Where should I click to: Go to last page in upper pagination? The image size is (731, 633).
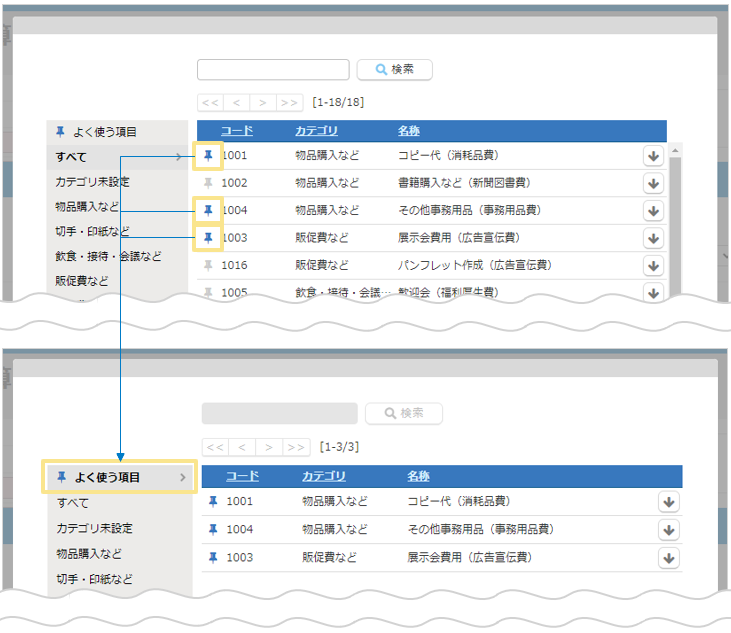[290, 102]
